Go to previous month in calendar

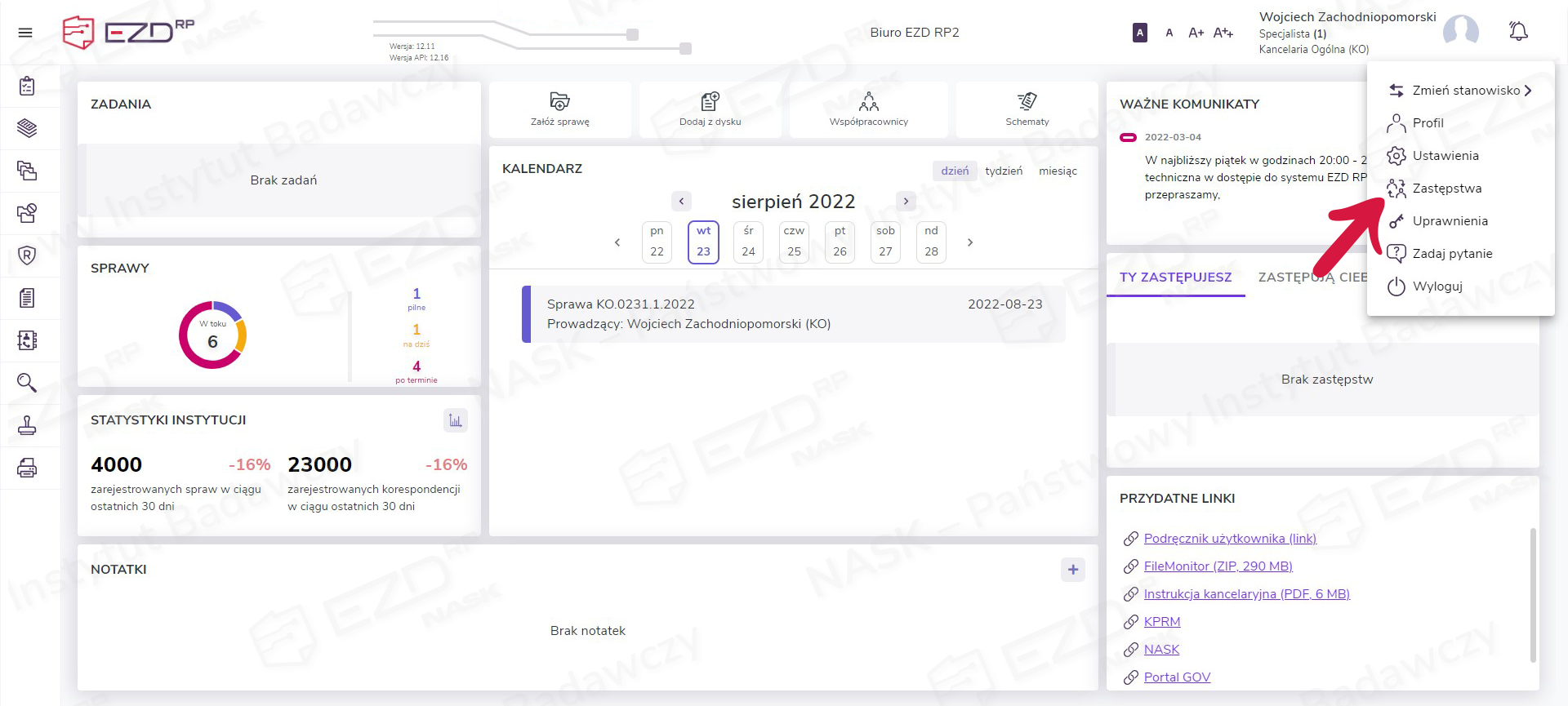(681, 202)
